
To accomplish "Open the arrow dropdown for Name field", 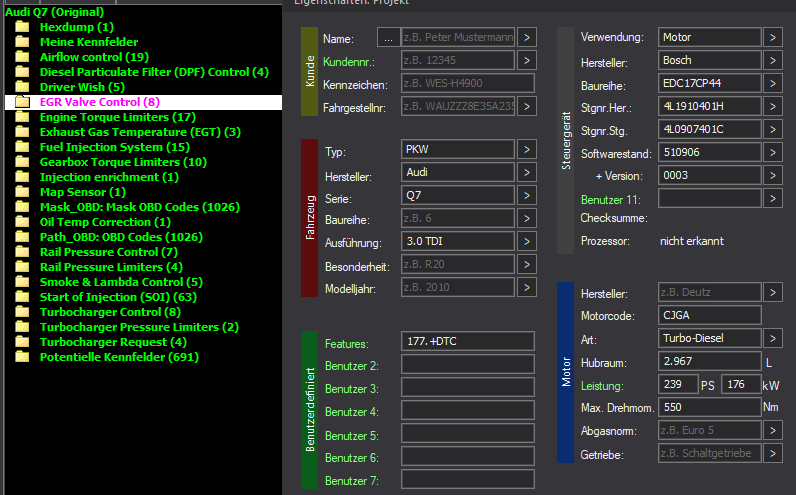I will pyautogui.click(x=527, y=38).
